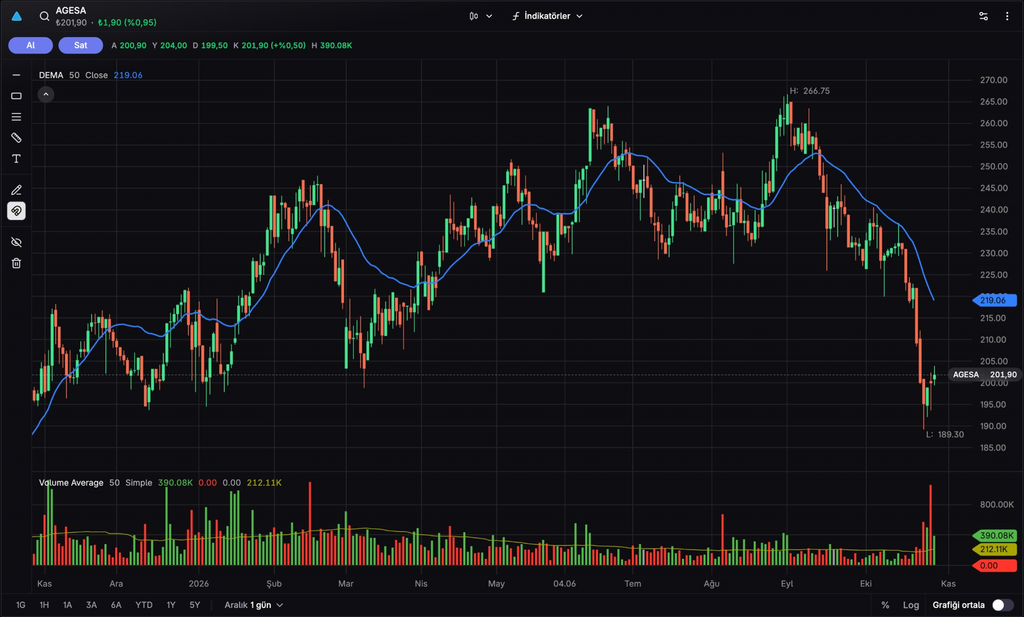Image resolution: width=1024 pixels, height=617 pixels.
Task: Select the text annotation tool
Action: 16,159
